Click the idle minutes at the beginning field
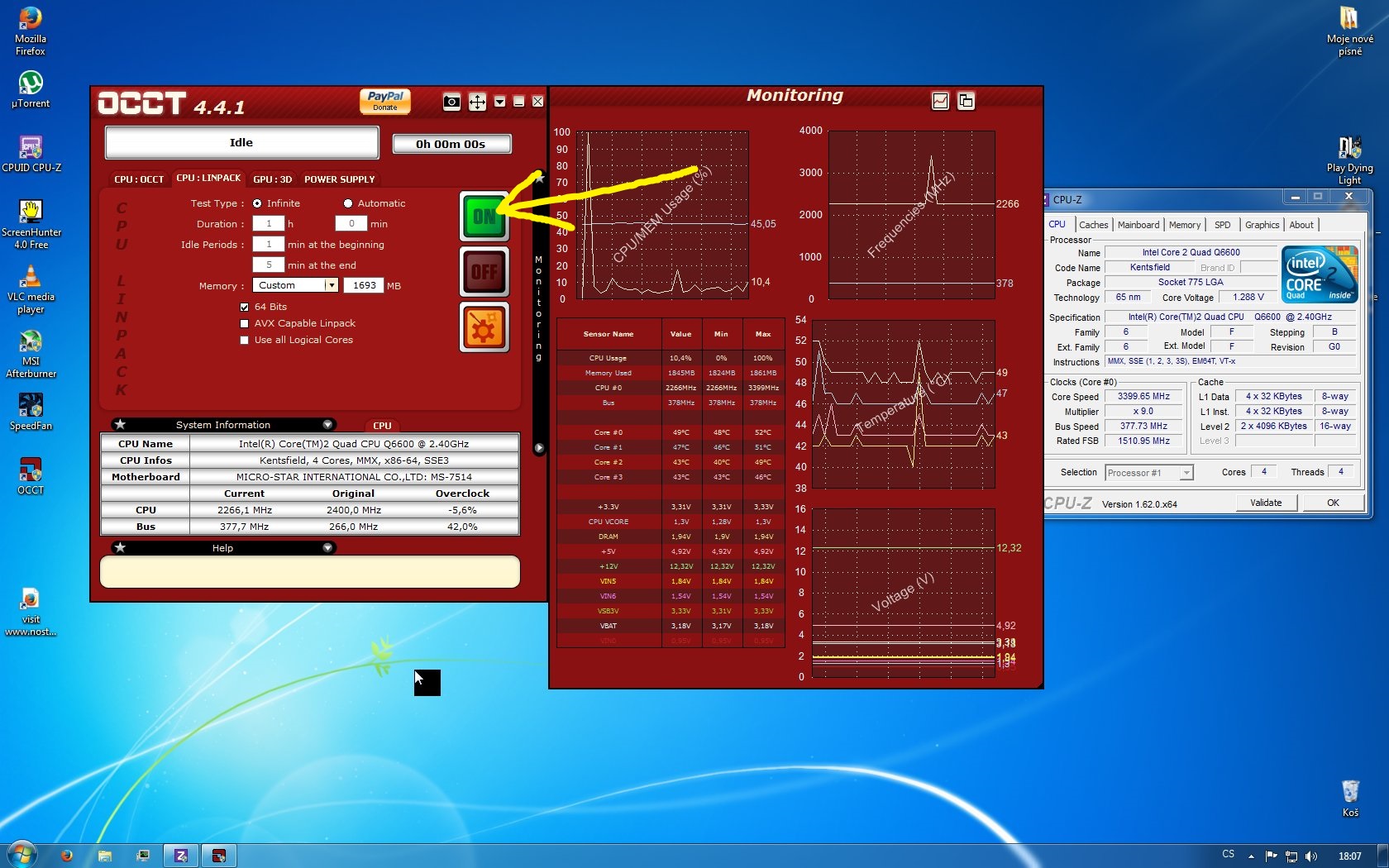Image resolution: width=1389 pixels, height=868 pixels. (x=269, y=244)
